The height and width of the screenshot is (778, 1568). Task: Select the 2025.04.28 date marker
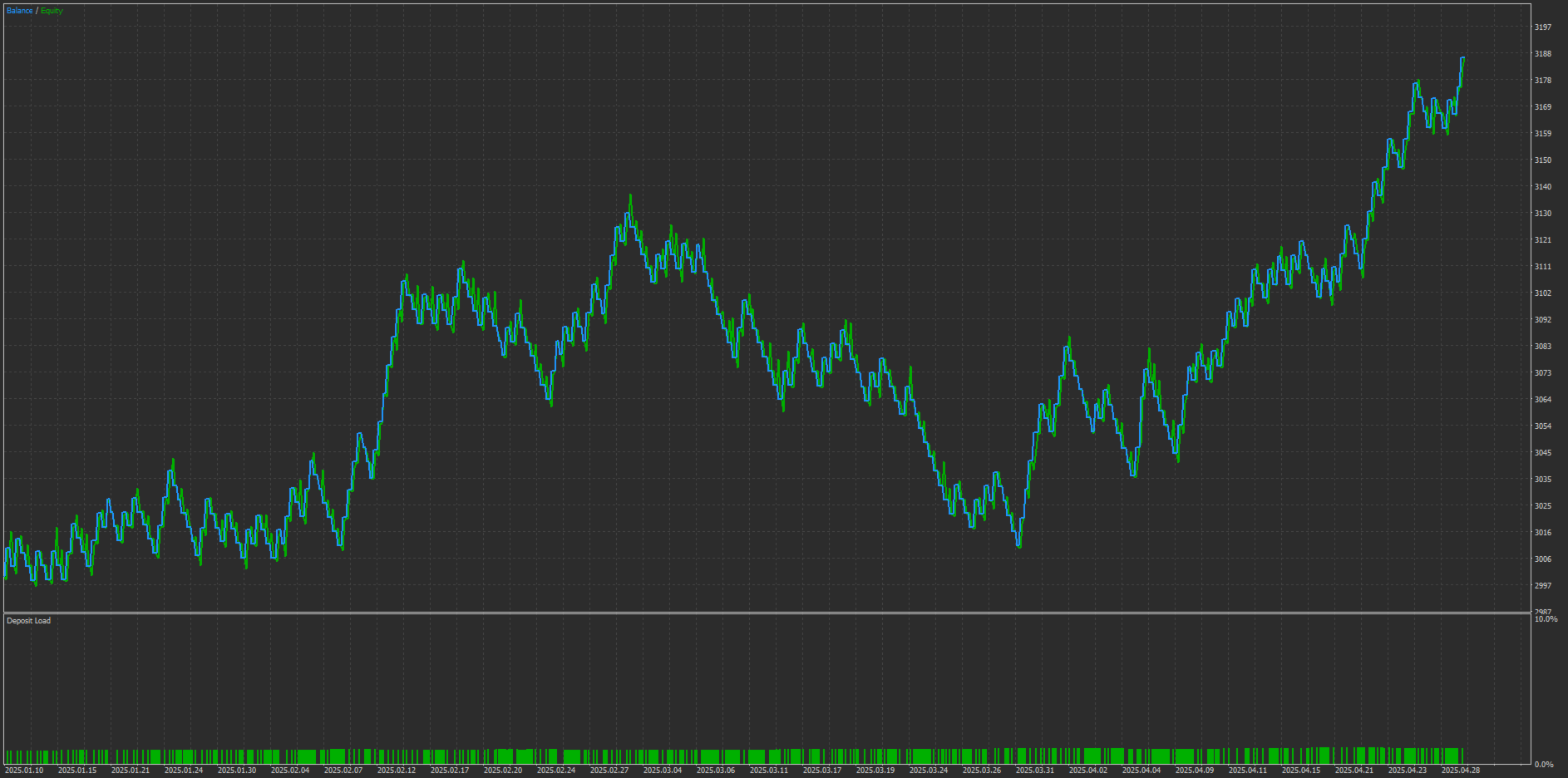1461,771
